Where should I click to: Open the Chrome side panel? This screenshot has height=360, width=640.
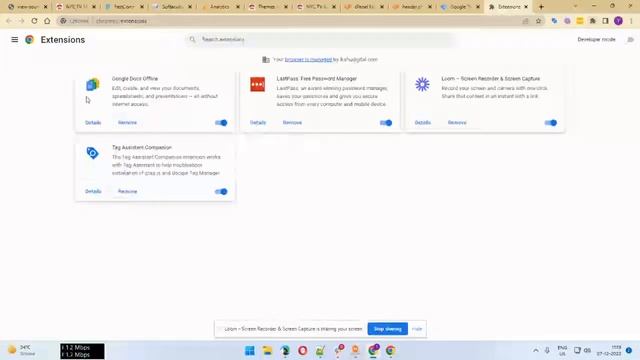(605, 21)
